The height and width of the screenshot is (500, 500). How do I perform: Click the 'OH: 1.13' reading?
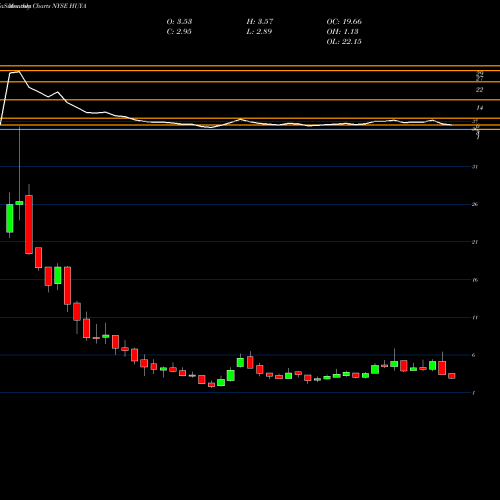(342, 31)
